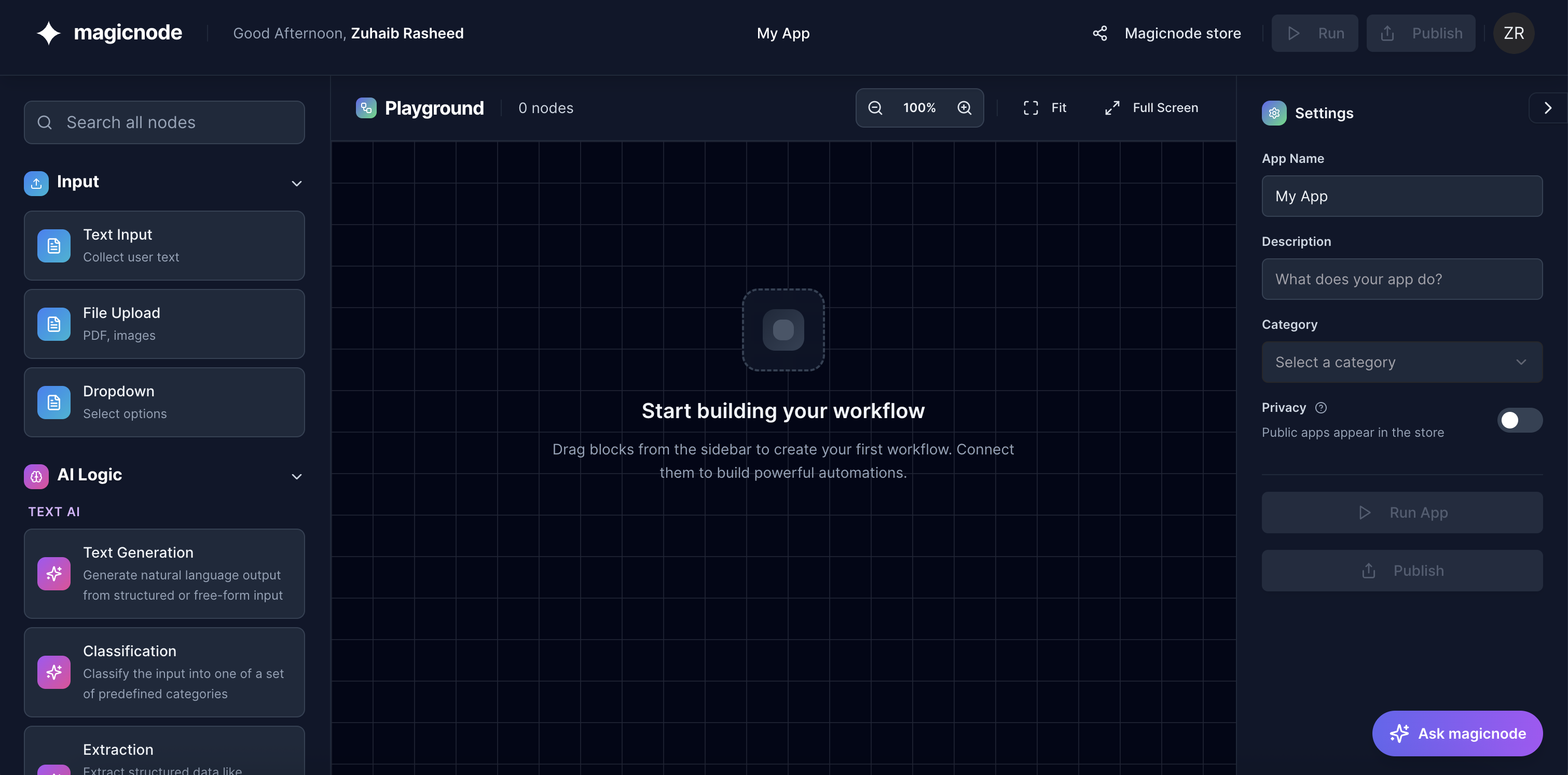1568x775 pixels.
Task: Click the upload icon in the Settings Publish button
Action: (1368, 571)
